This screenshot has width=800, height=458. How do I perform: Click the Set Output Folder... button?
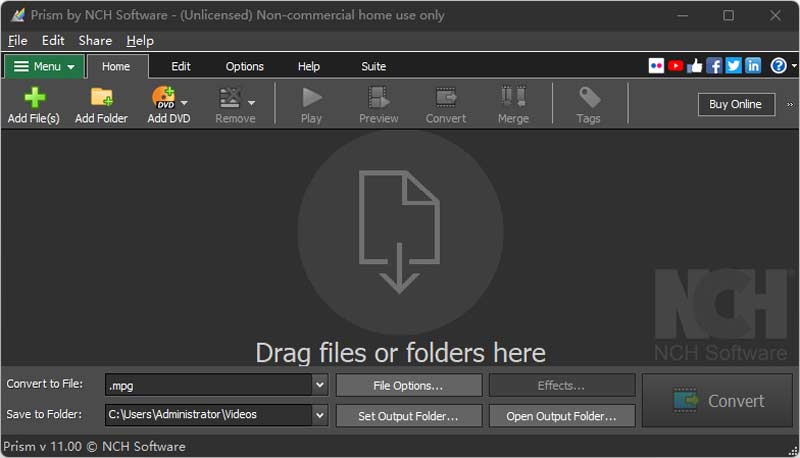click(409, 416)
